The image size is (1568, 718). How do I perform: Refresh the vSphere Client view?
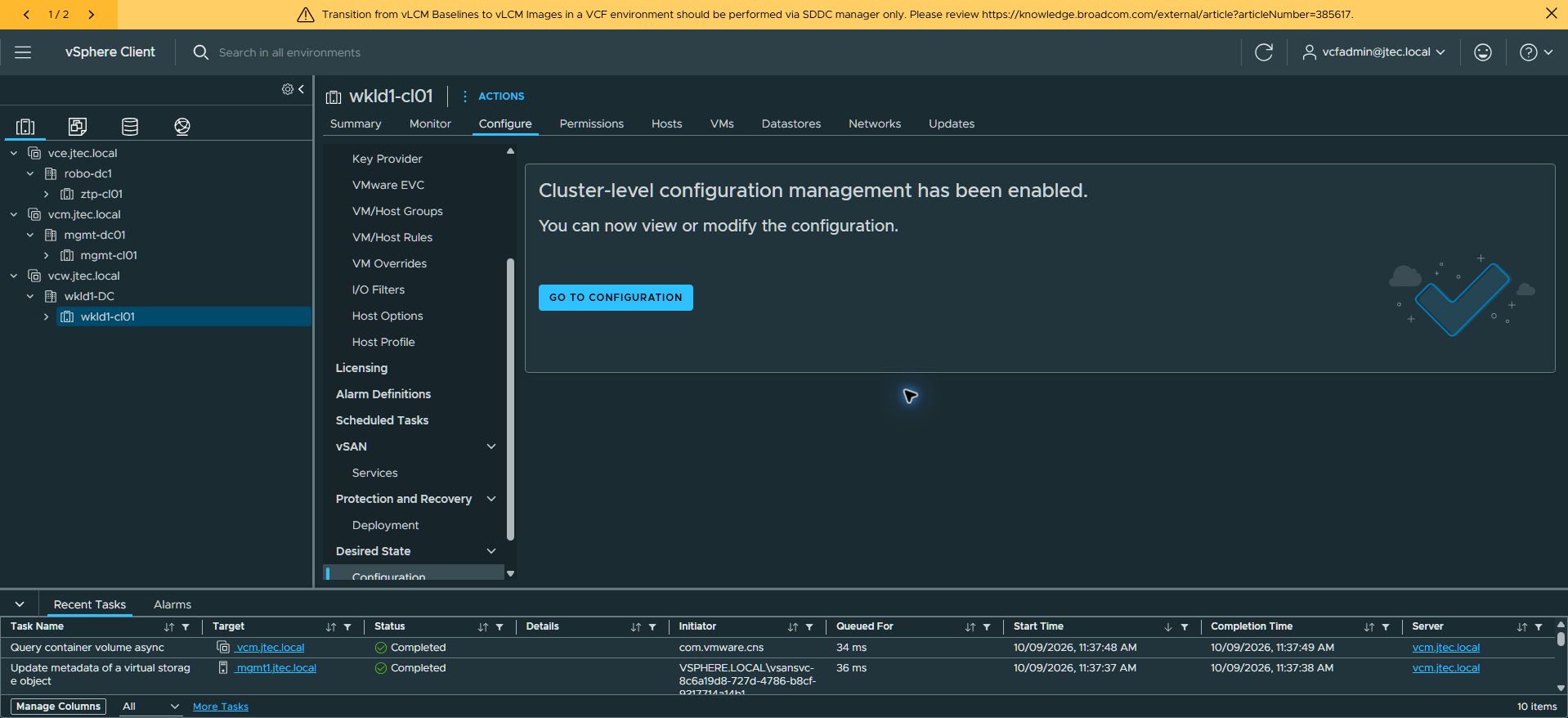pyautogui.click(x=1264, y=52)
